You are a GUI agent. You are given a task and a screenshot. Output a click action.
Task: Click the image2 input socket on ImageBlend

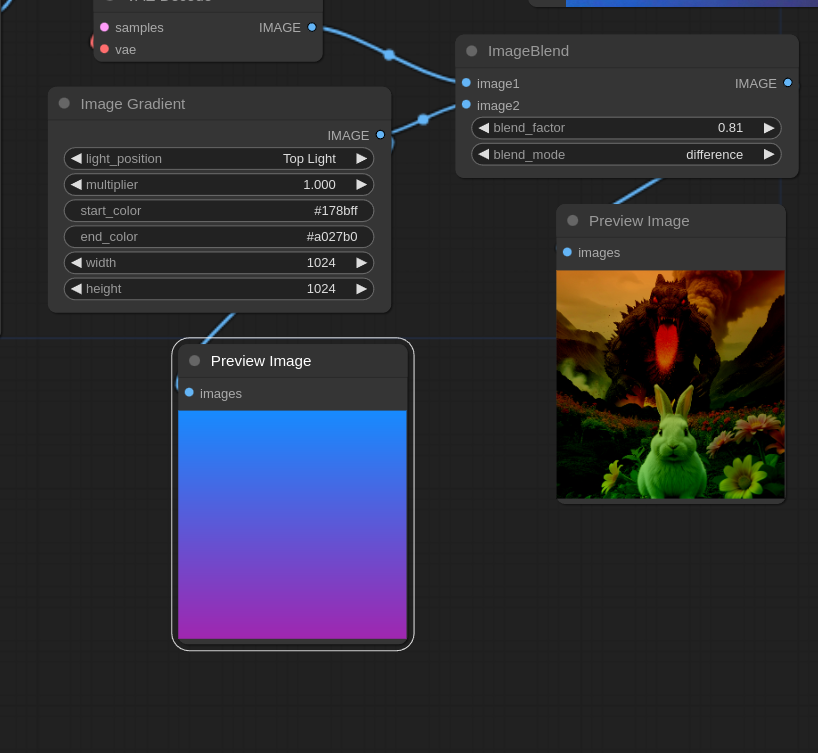click(x=466, y=105)
